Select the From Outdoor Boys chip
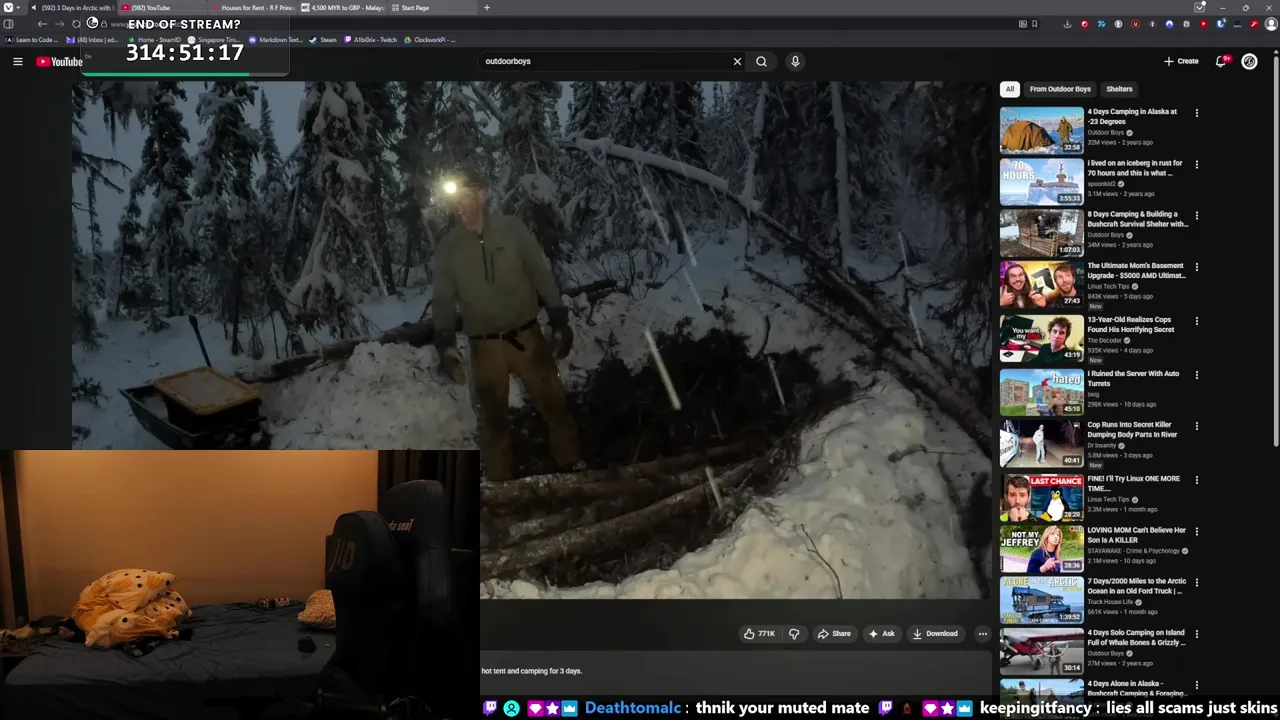The image size is (1280, 720). click(x=1060, y=89)
